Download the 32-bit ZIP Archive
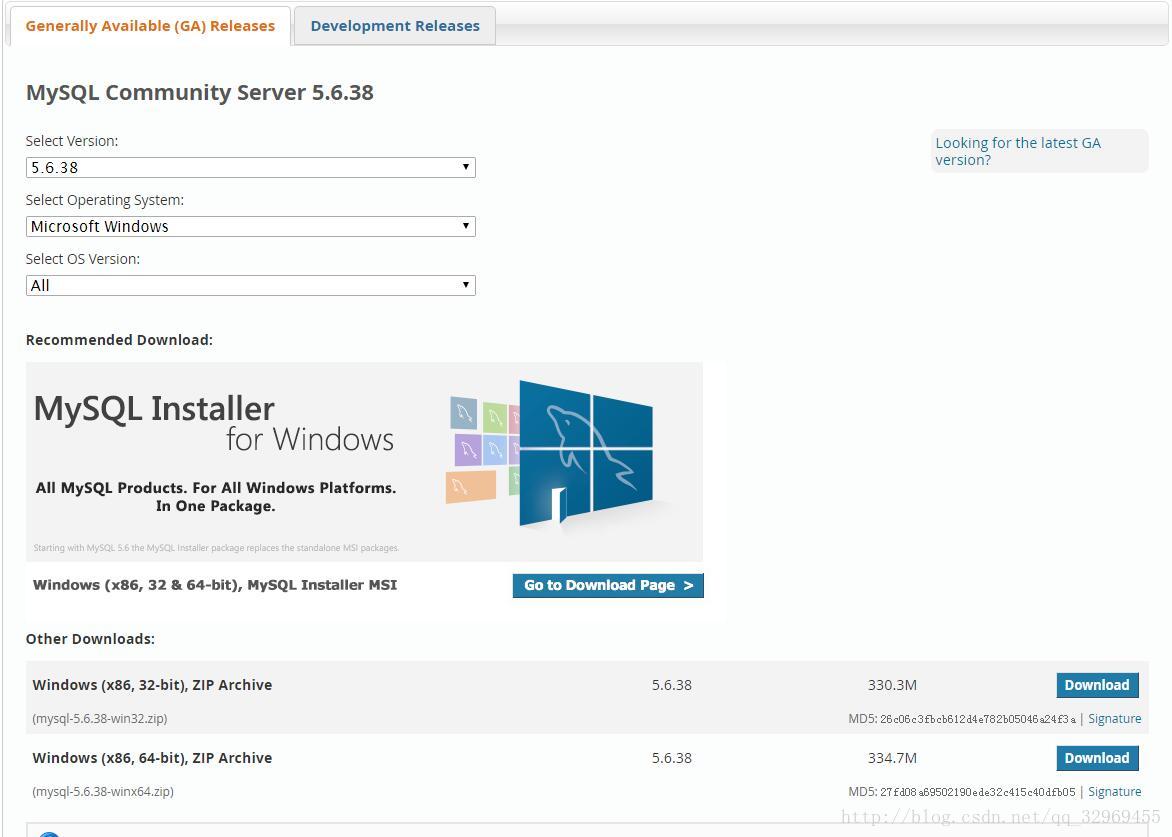Image resolution: width=1172 pixels, height=837 pixels. pos(1097,685)
